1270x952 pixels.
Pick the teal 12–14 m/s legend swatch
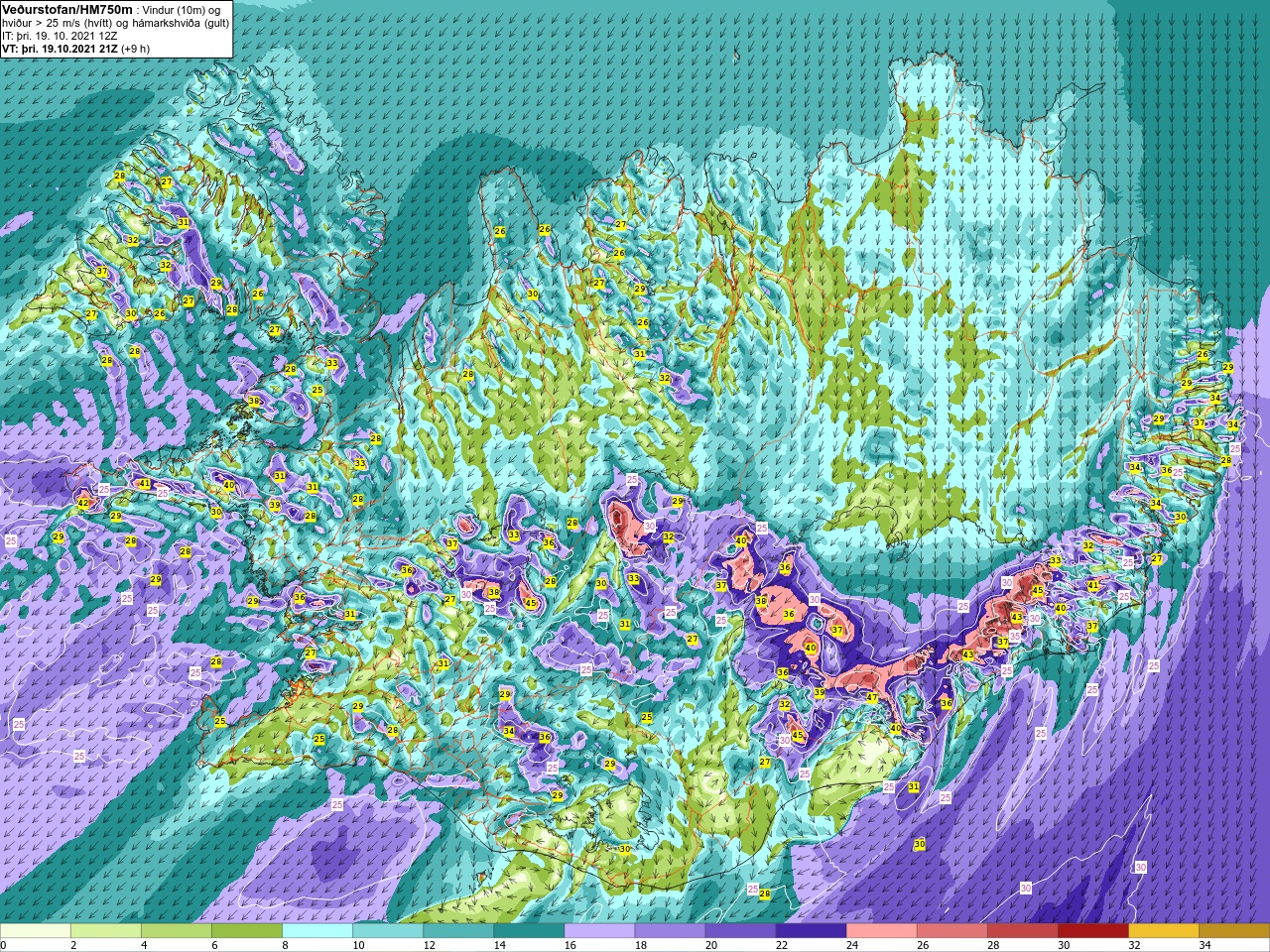458,931
